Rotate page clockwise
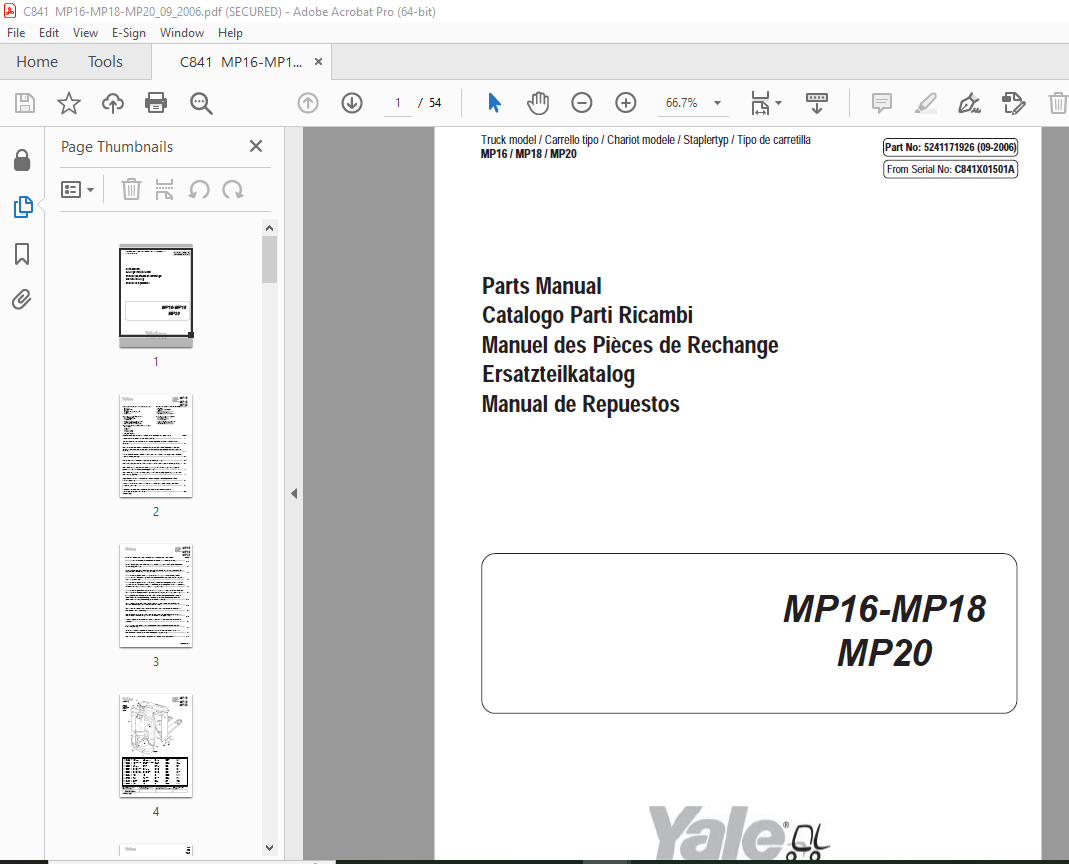Viewport: 1069px width, 864px height. (232, 189)
